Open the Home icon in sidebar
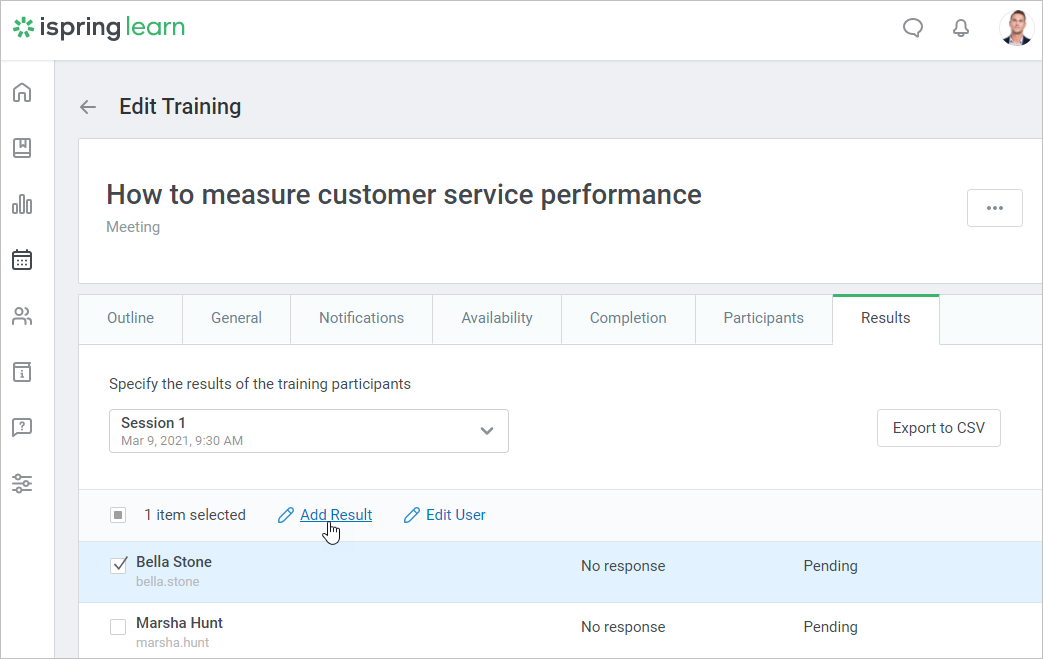Viewport: 1043px width, 659px height. [x=22, y=93]
